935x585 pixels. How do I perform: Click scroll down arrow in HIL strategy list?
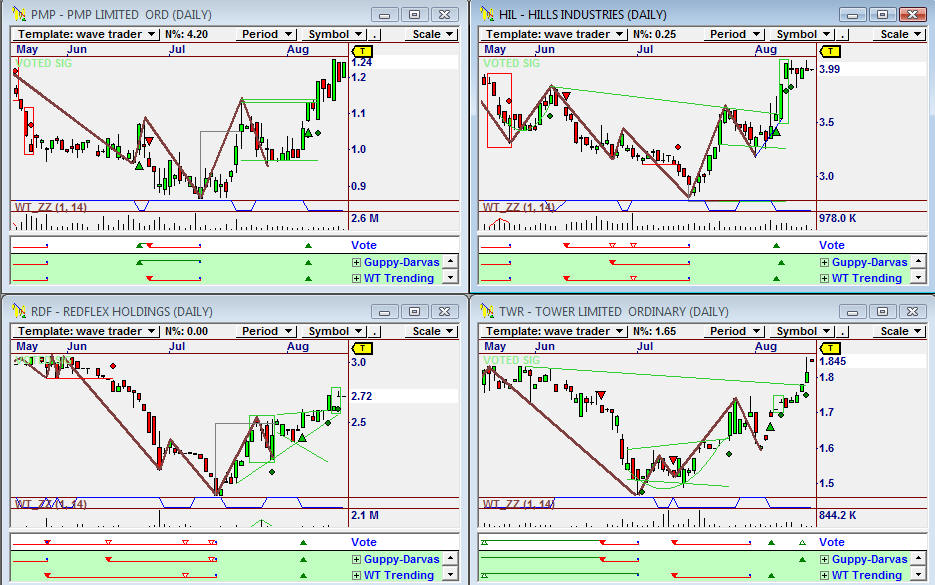[919, 277]
